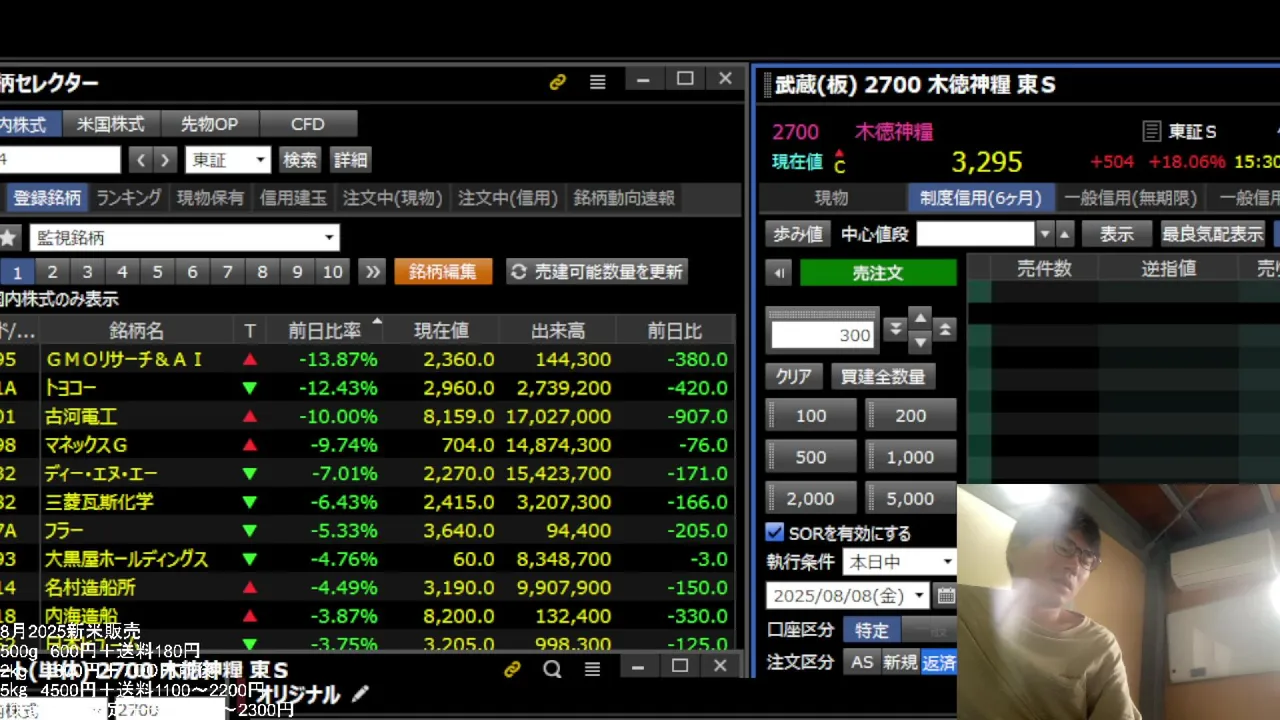
Task: Open the calendar date picker icon
Action: 945,597
